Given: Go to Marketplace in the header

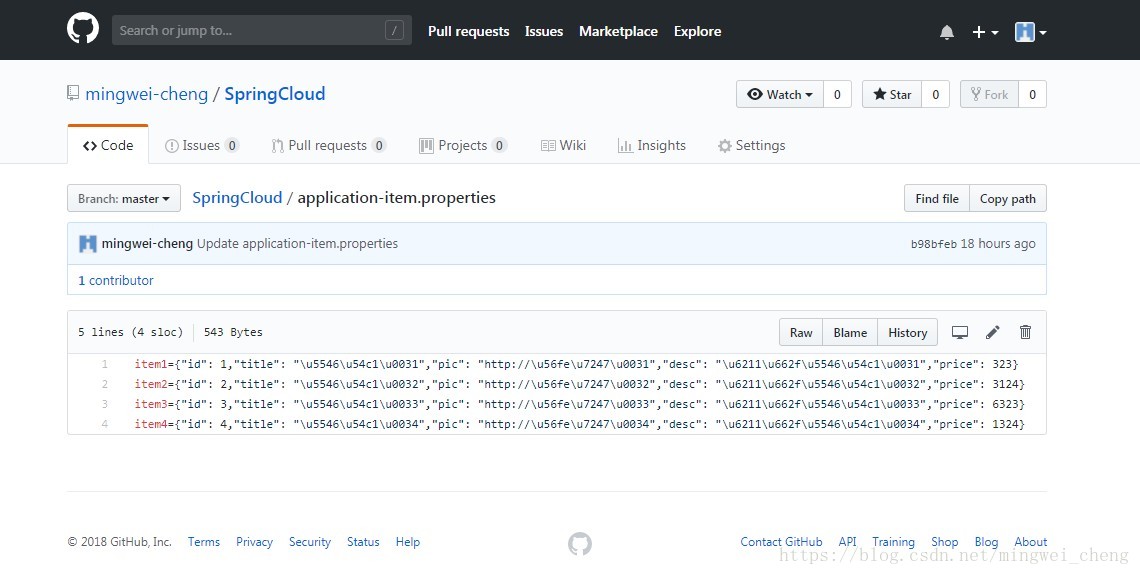Looking at the screenshot, I should 618,31.
